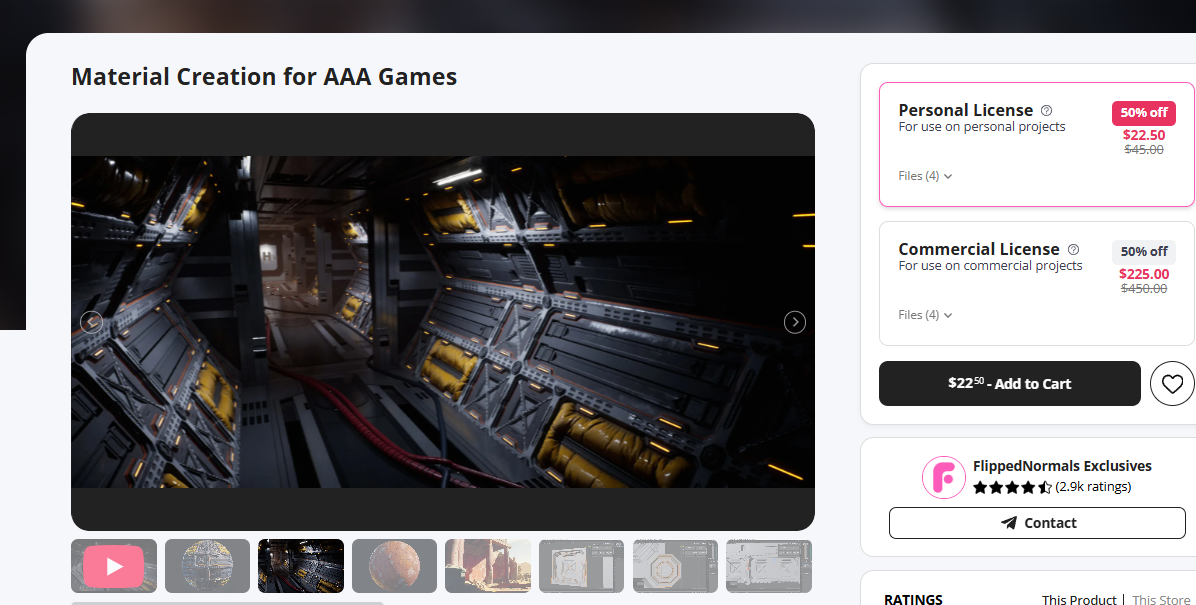Open the Contact button for the seller

[1037, 522]
